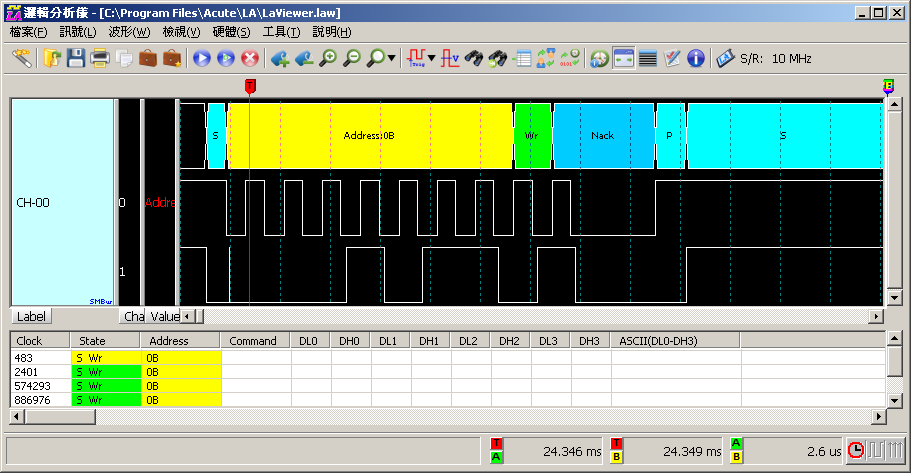Click the Label column button

coord(31,316)
